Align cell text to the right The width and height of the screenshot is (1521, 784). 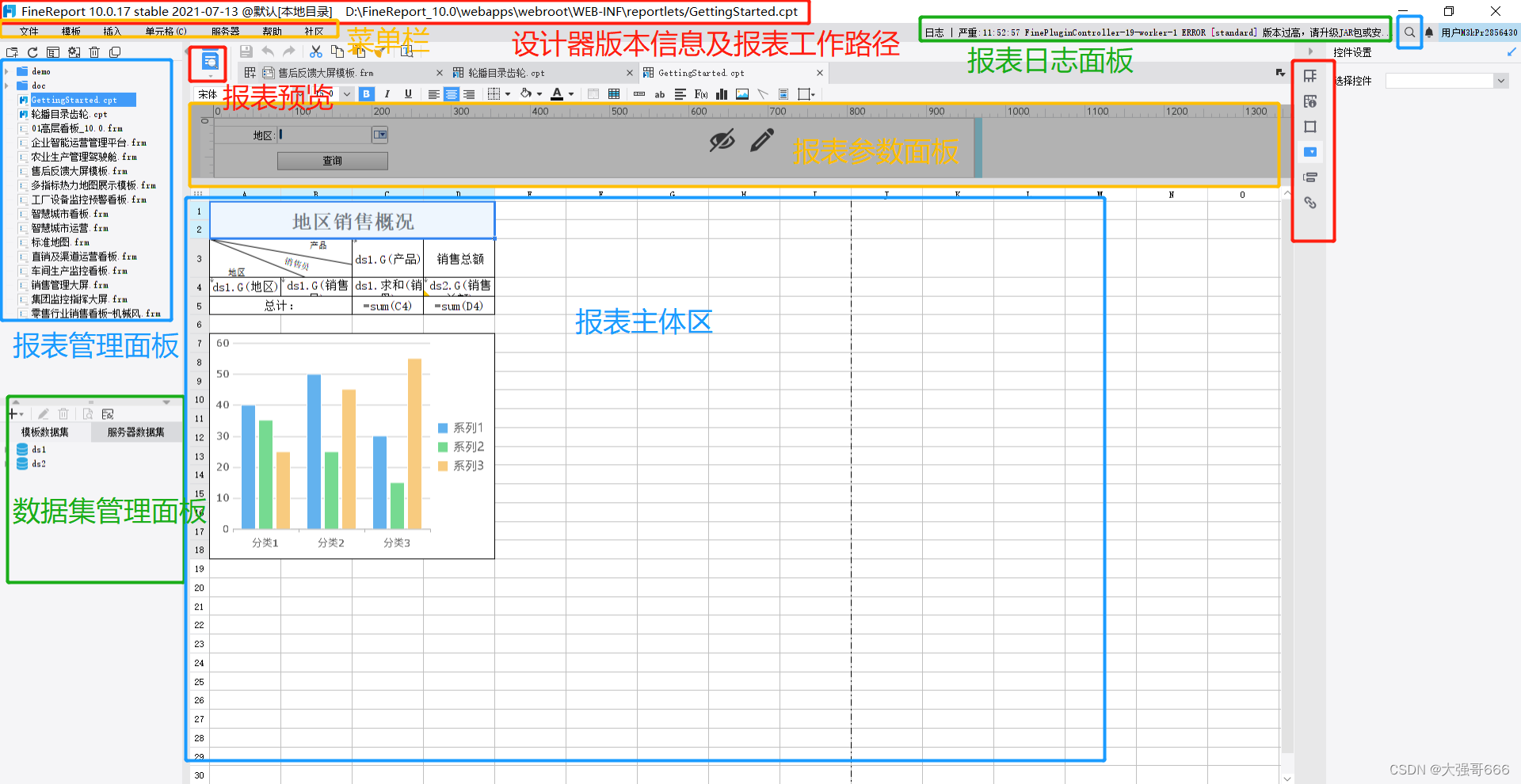point(469,93)
